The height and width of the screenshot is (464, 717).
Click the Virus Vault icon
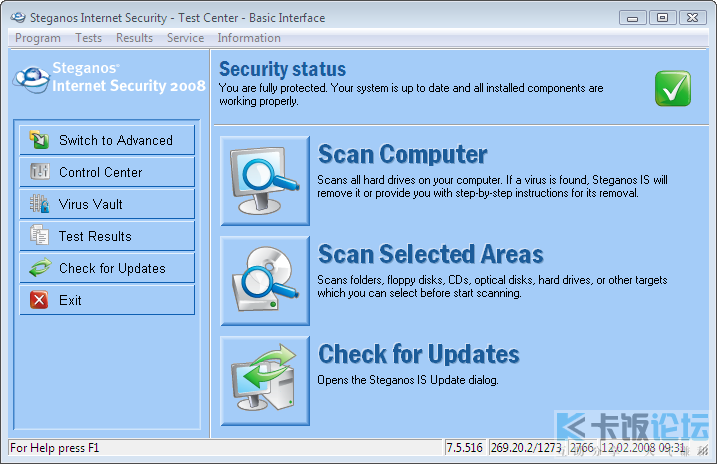(39, 204)
